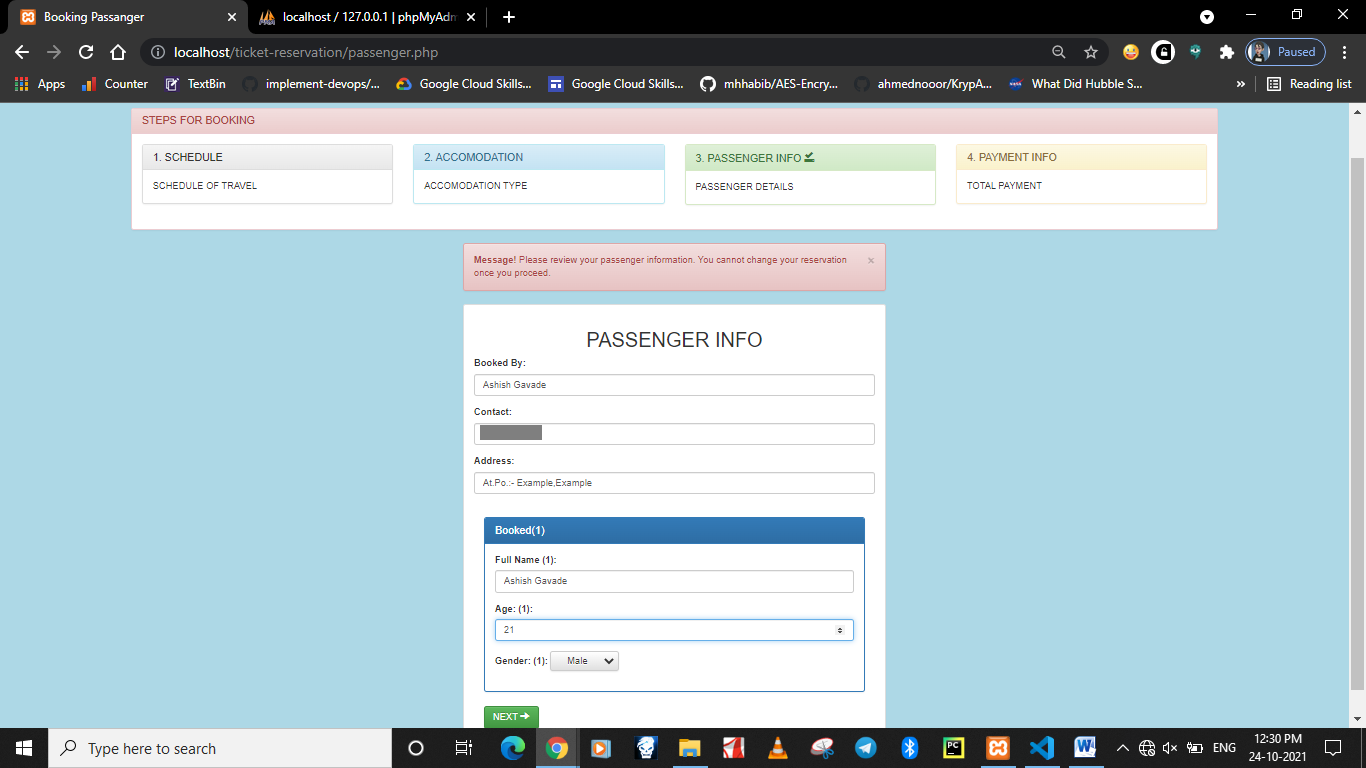The width and height of the screenshot is (1366, 768).
Task: Click the emoji extension icon
Action: pyautogui.click(x=1131, y=52)
